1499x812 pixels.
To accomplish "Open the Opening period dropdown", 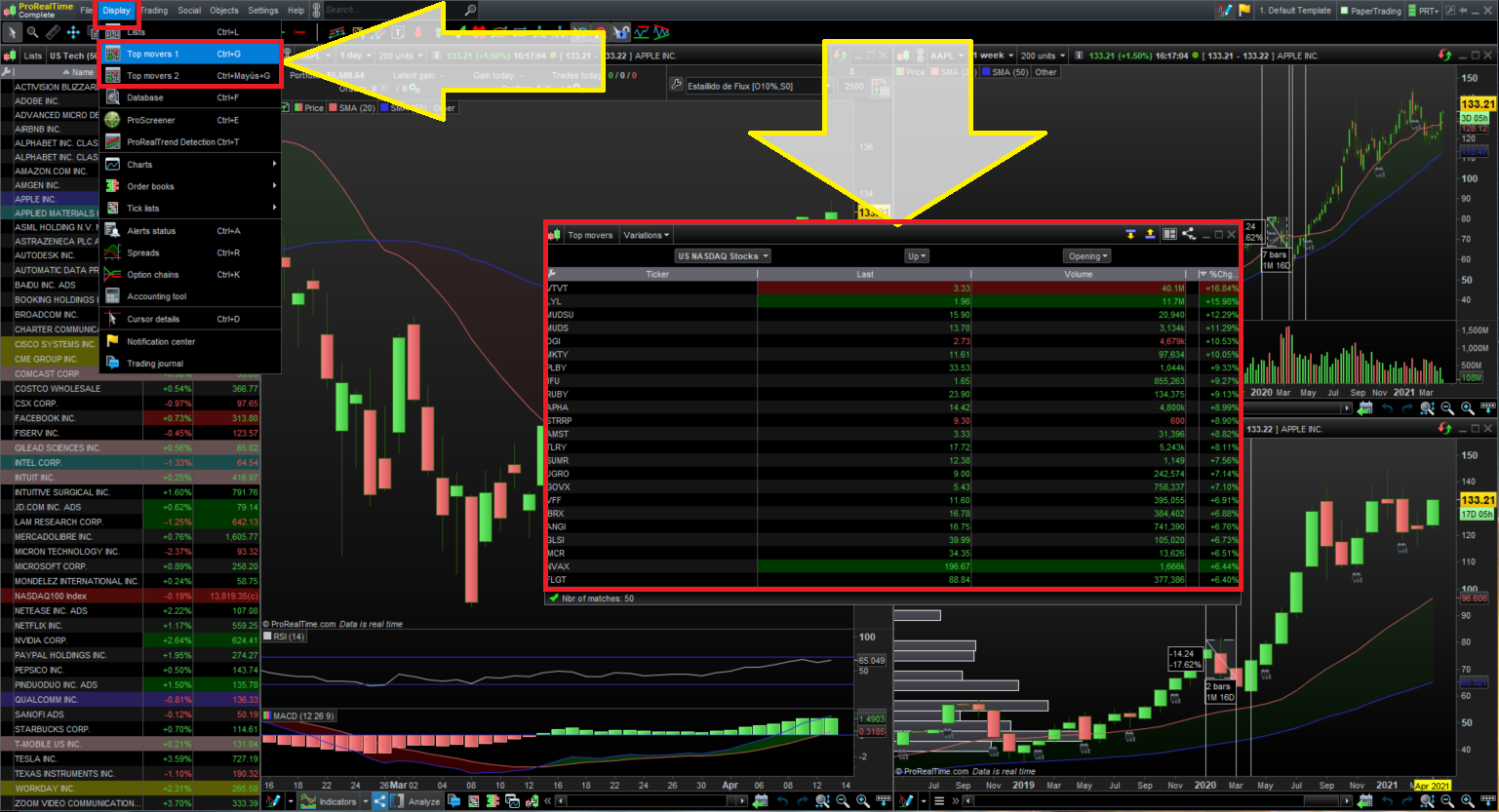I will click(x=1087, y=256).
